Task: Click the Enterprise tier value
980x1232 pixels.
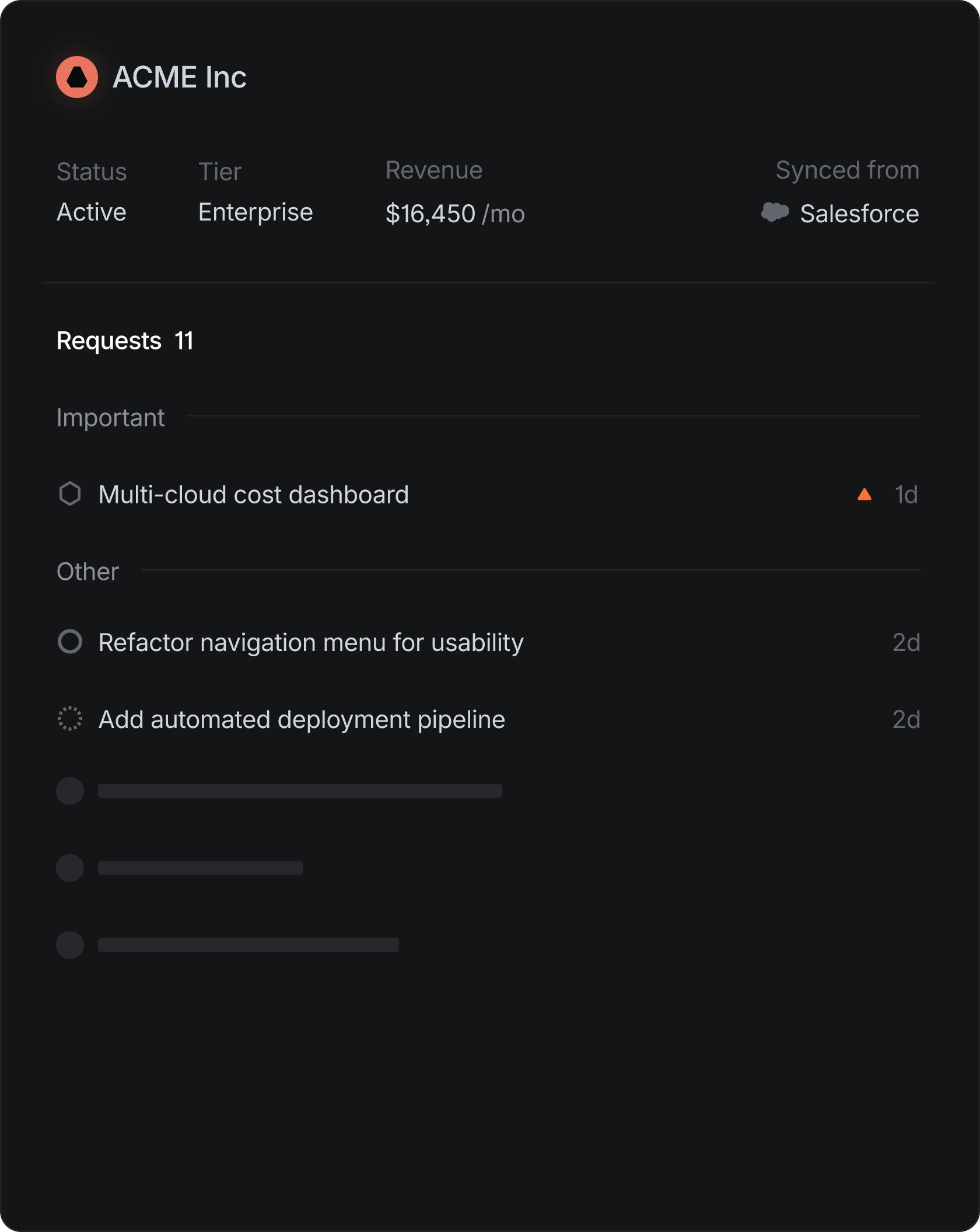Action: tap(256, 212)
